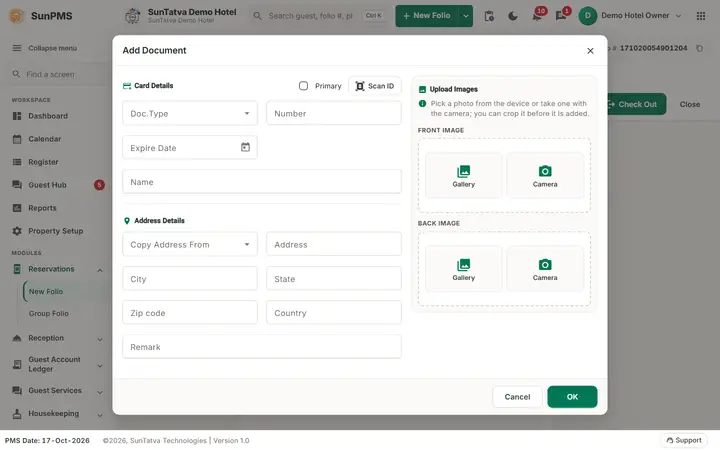Open notifications bell icon
Viewport: 720px width, 450px height.
537,16
